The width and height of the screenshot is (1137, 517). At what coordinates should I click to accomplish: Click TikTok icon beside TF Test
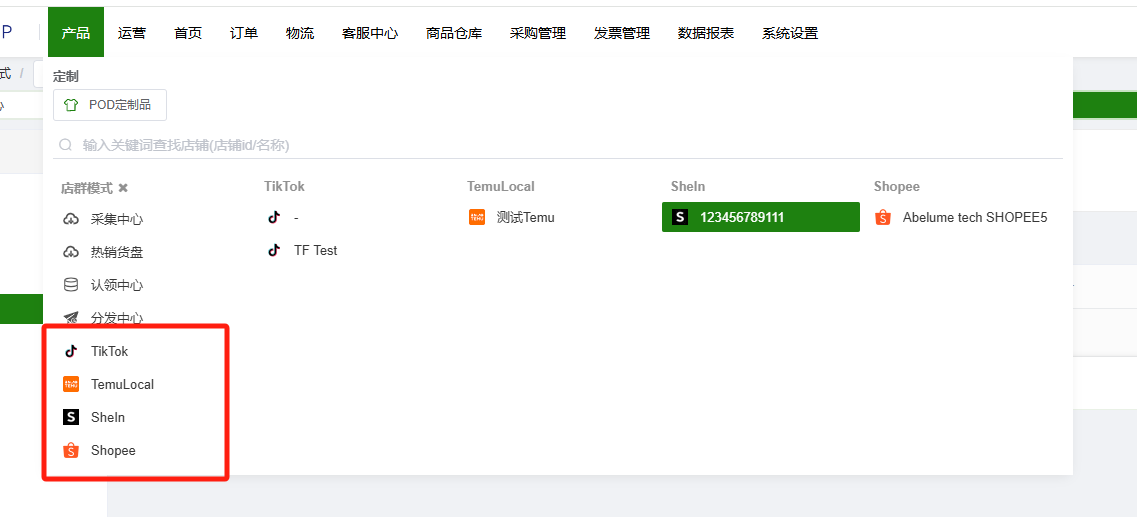pyautogui.click(x=273, y=250)
